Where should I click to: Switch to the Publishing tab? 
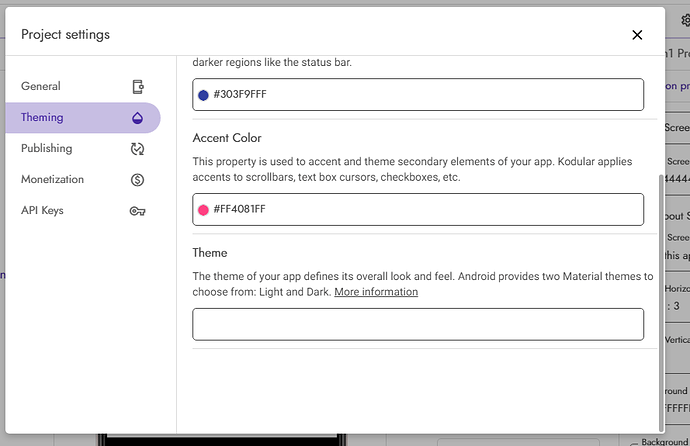pyautogui.click(x=47, y=149)
